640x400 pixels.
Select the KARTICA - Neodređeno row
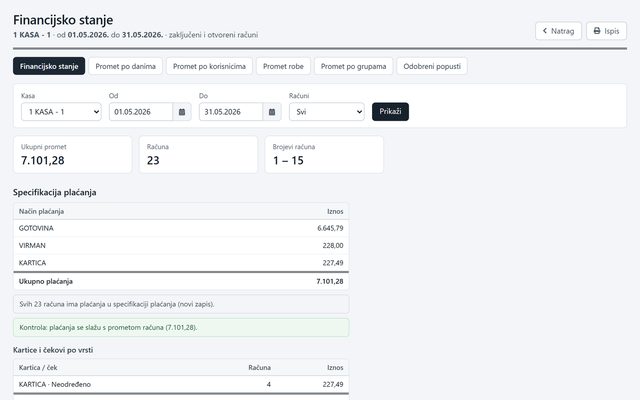tap(181, 384)
